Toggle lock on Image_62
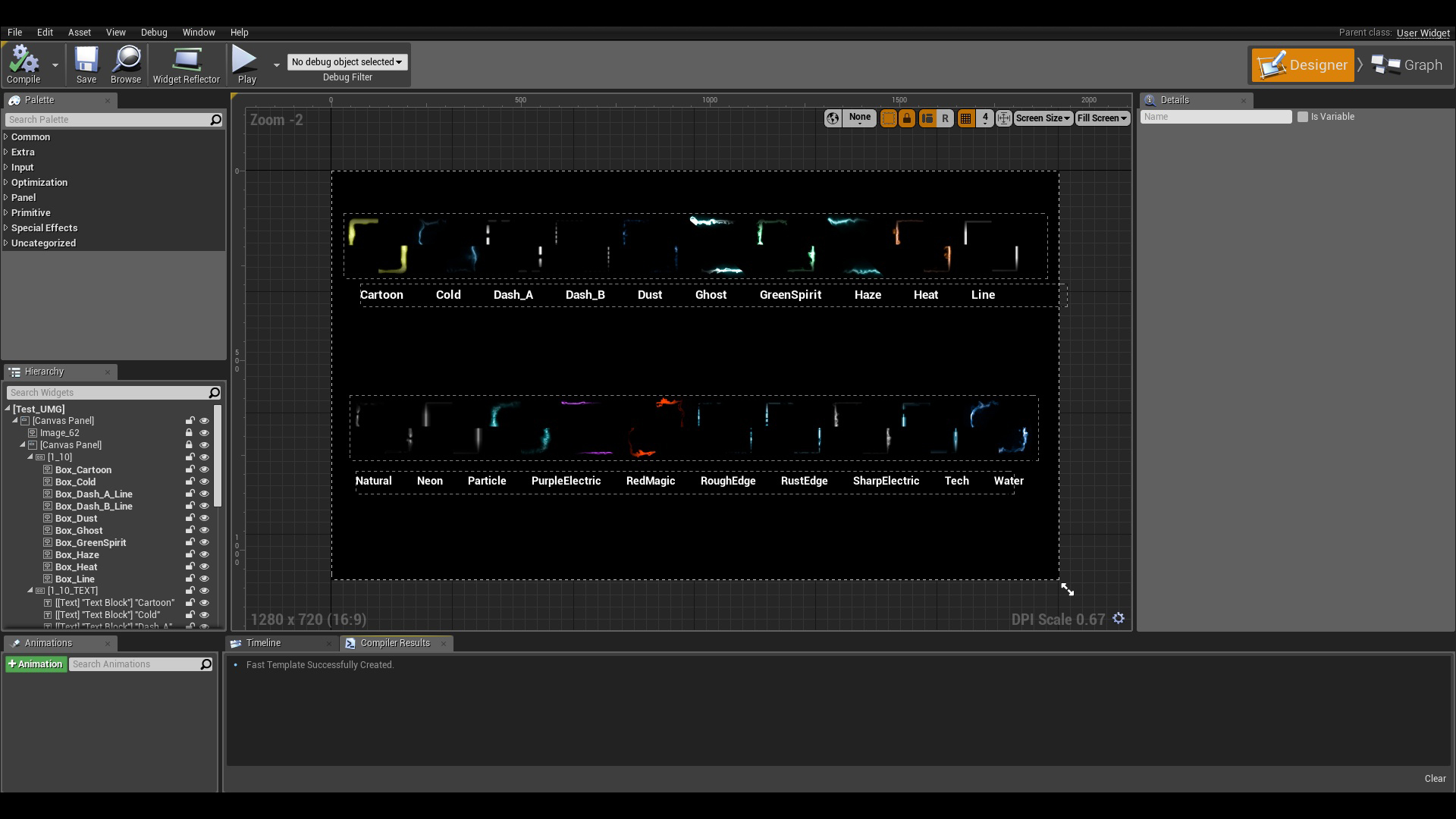The height and width of the screenshot is (819, 1456). pos(190,433)
